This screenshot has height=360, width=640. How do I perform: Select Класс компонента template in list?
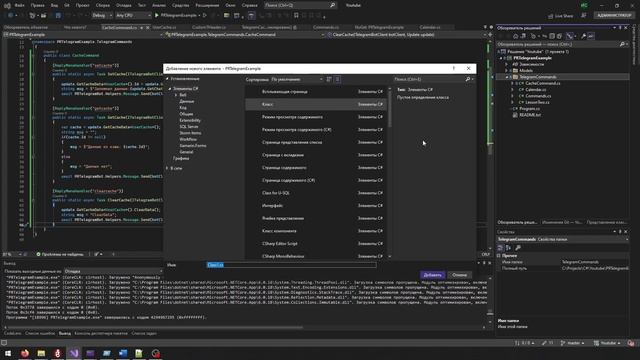point(316,231)
